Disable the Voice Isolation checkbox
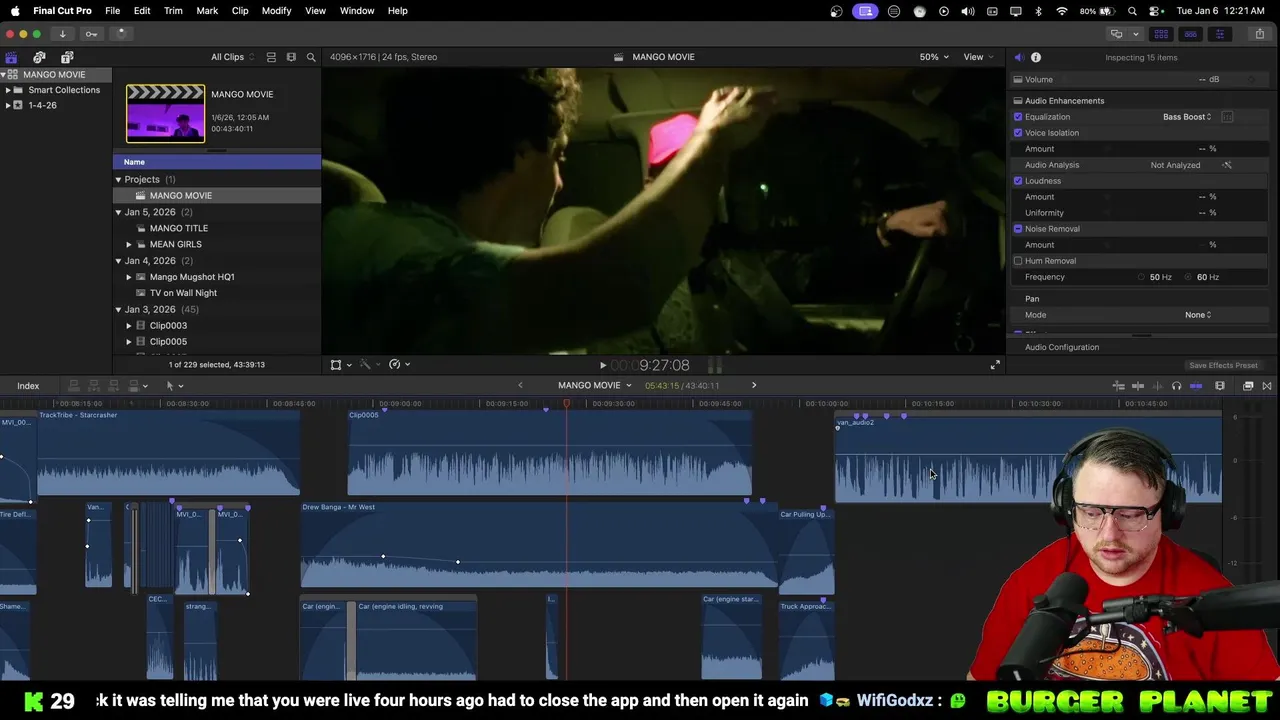Screen dimensions: 1280x720 tap(1018, 133)
